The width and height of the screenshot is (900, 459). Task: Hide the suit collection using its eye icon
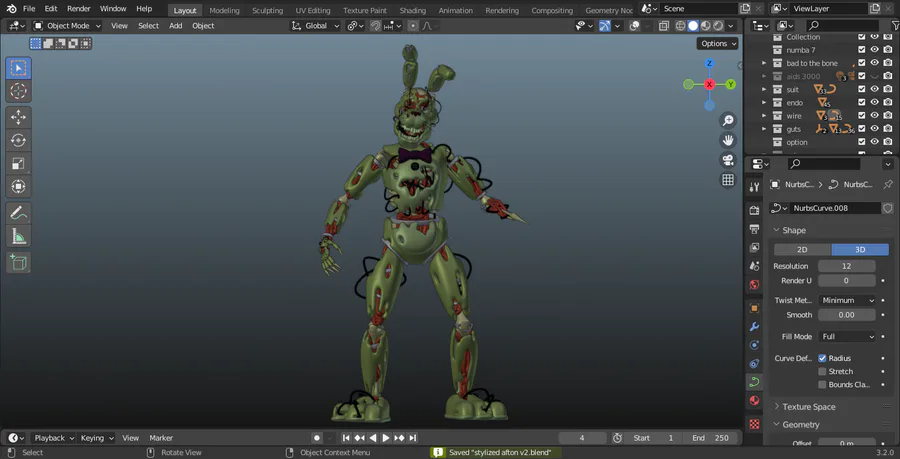(x=874, y=89)
